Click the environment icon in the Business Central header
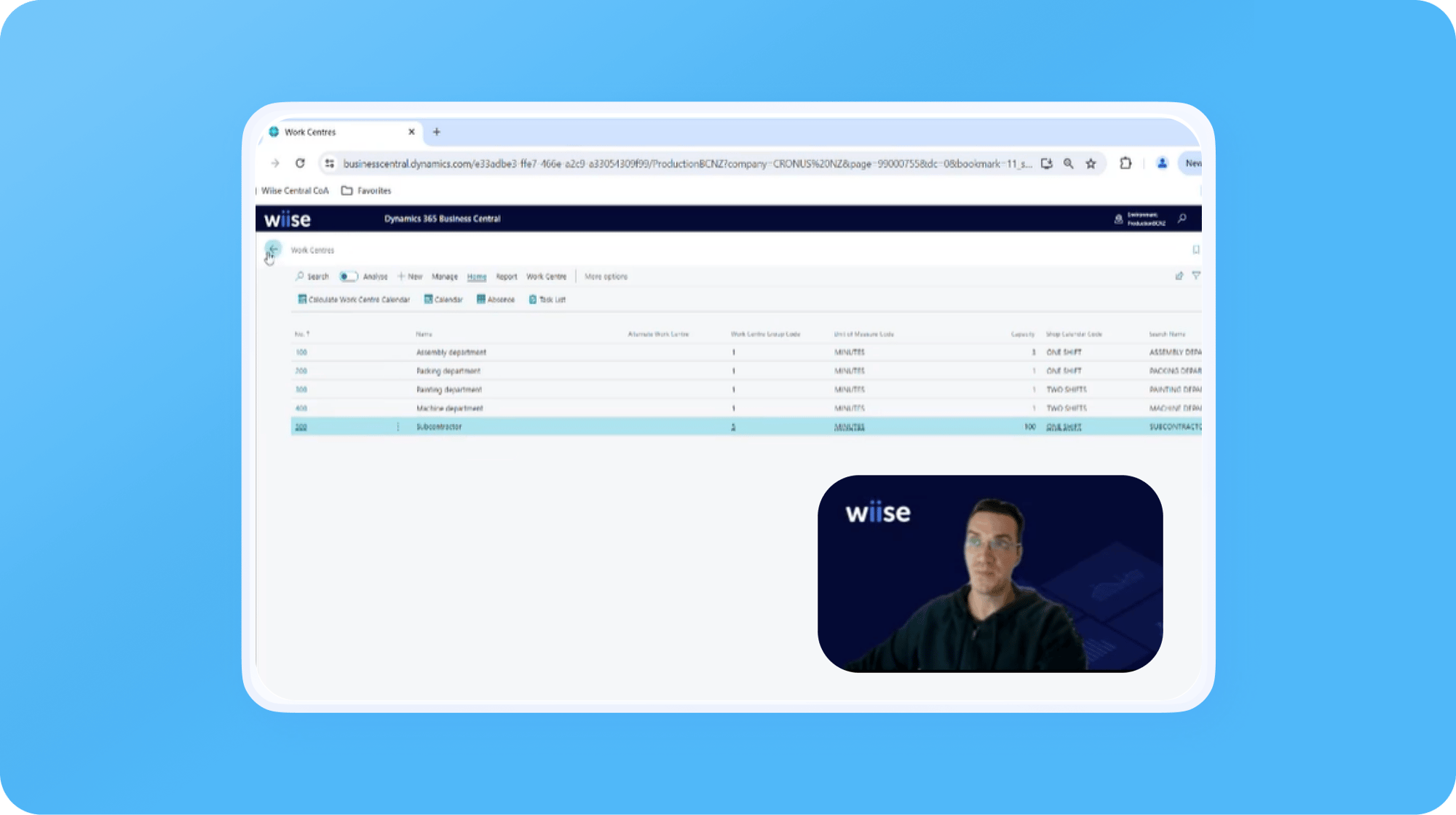Image resolution: width=1456 pixels, height=815 pixels. point(1119,219)
